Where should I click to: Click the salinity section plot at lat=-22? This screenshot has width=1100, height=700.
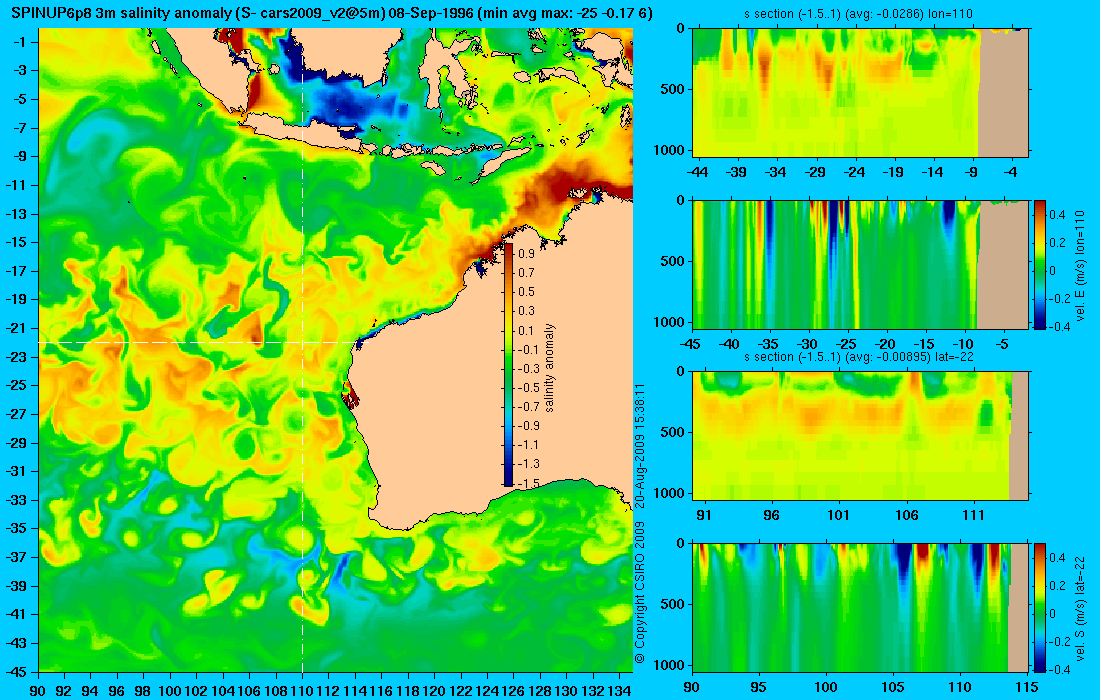pos(860,436)
